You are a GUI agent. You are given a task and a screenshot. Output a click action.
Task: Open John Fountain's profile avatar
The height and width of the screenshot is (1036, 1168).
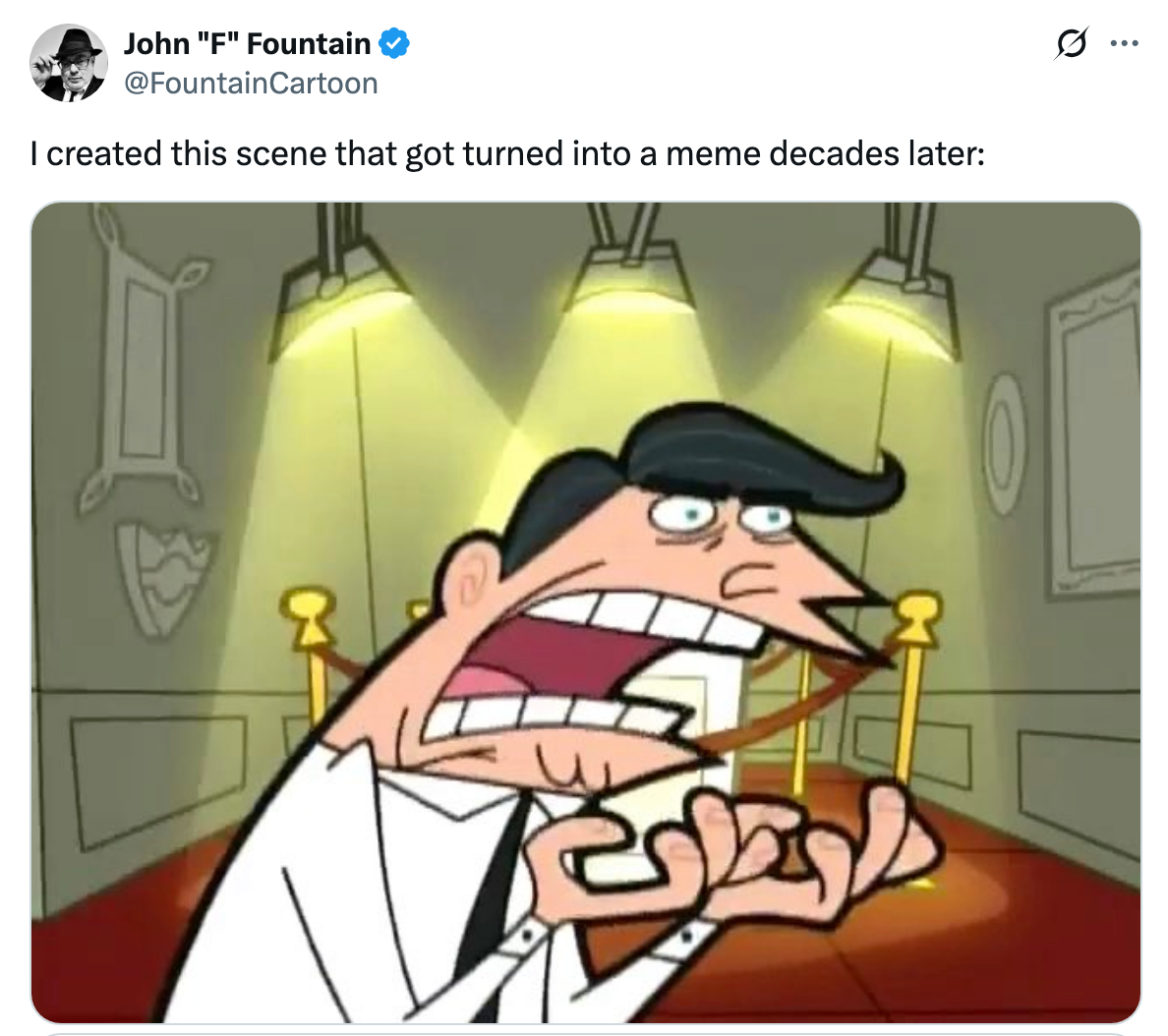pyautogui.click(x=69, y=63)
